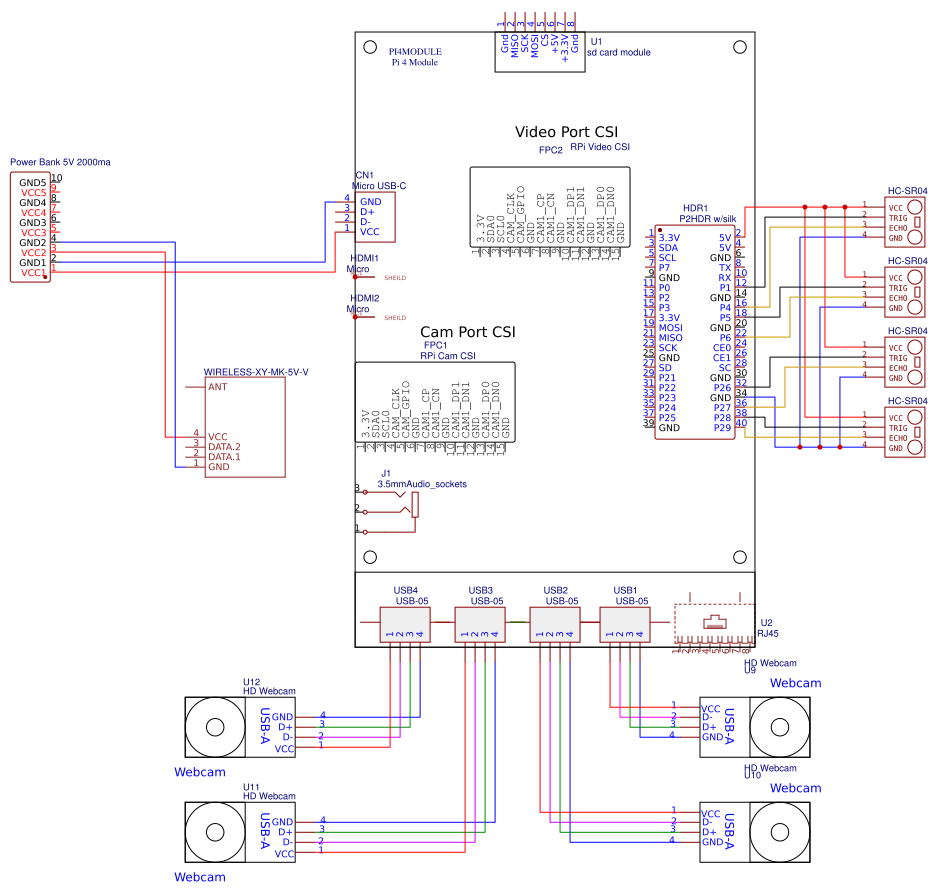
Task: Select the U12 HD Webcam symbol
Action: pyautogui.click(x=240, y=726)
